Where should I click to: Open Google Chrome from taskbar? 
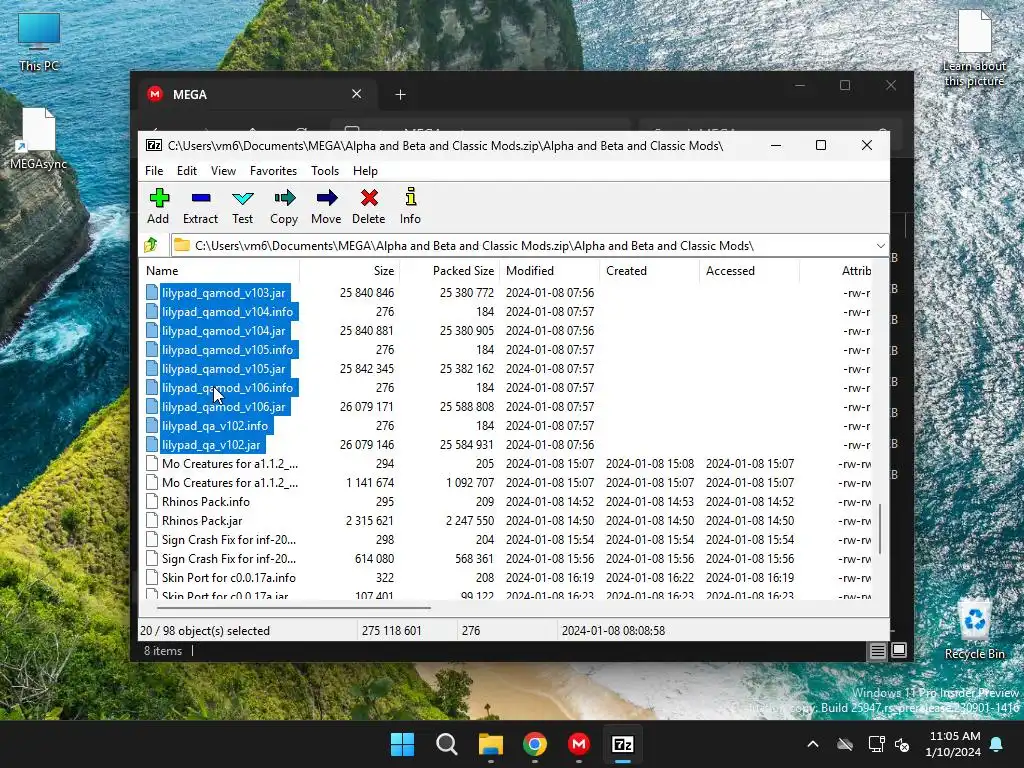tap(535, 744)
